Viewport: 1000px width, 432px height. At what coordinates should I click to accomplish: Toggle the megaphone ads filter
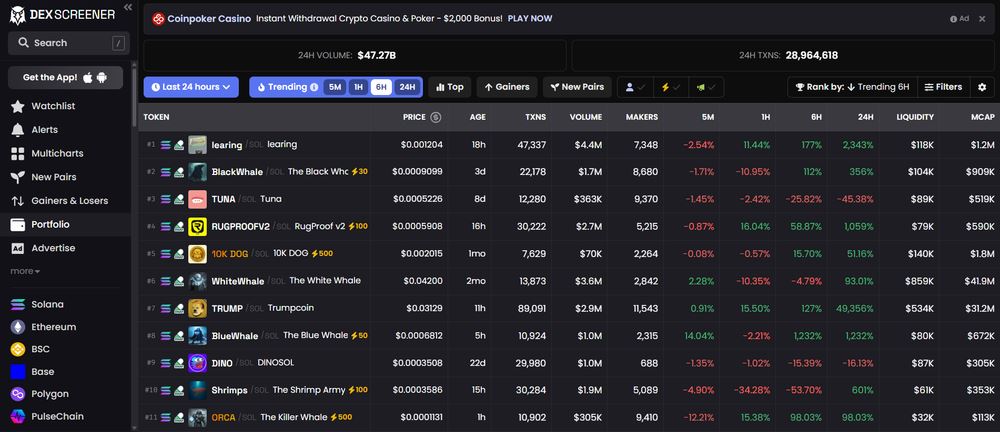706,87
